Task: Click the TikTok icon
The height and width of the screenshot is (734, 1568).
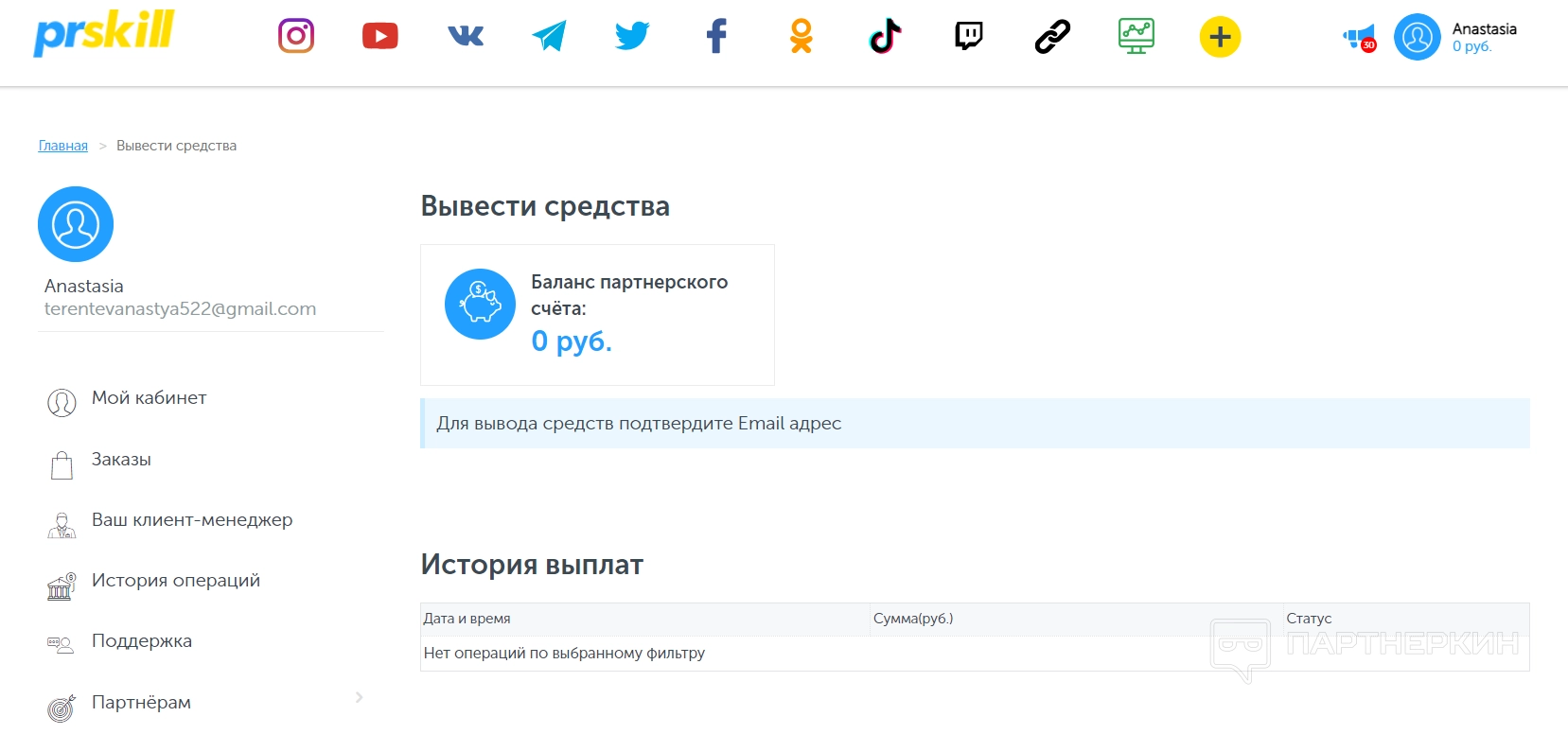Action: tap(885, 37)
